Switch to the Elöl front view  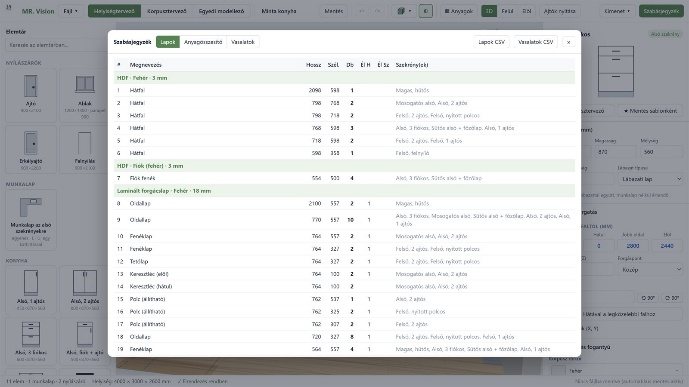coord(526,11)
